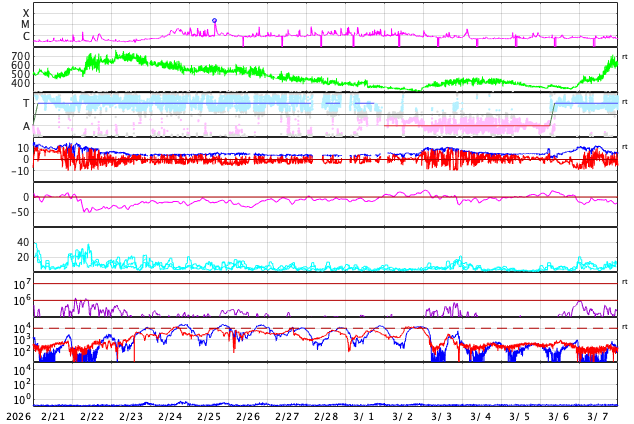Select the 3/ 5 date label

click(520, 416)
